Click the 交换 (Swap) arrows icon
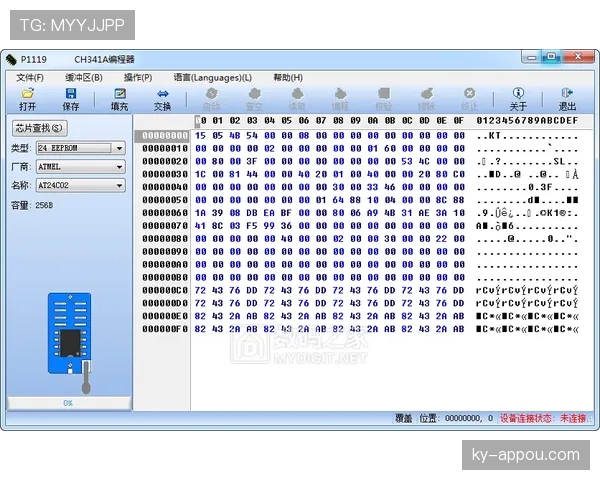Screen dimensions: 600x480 coord(162,98)
